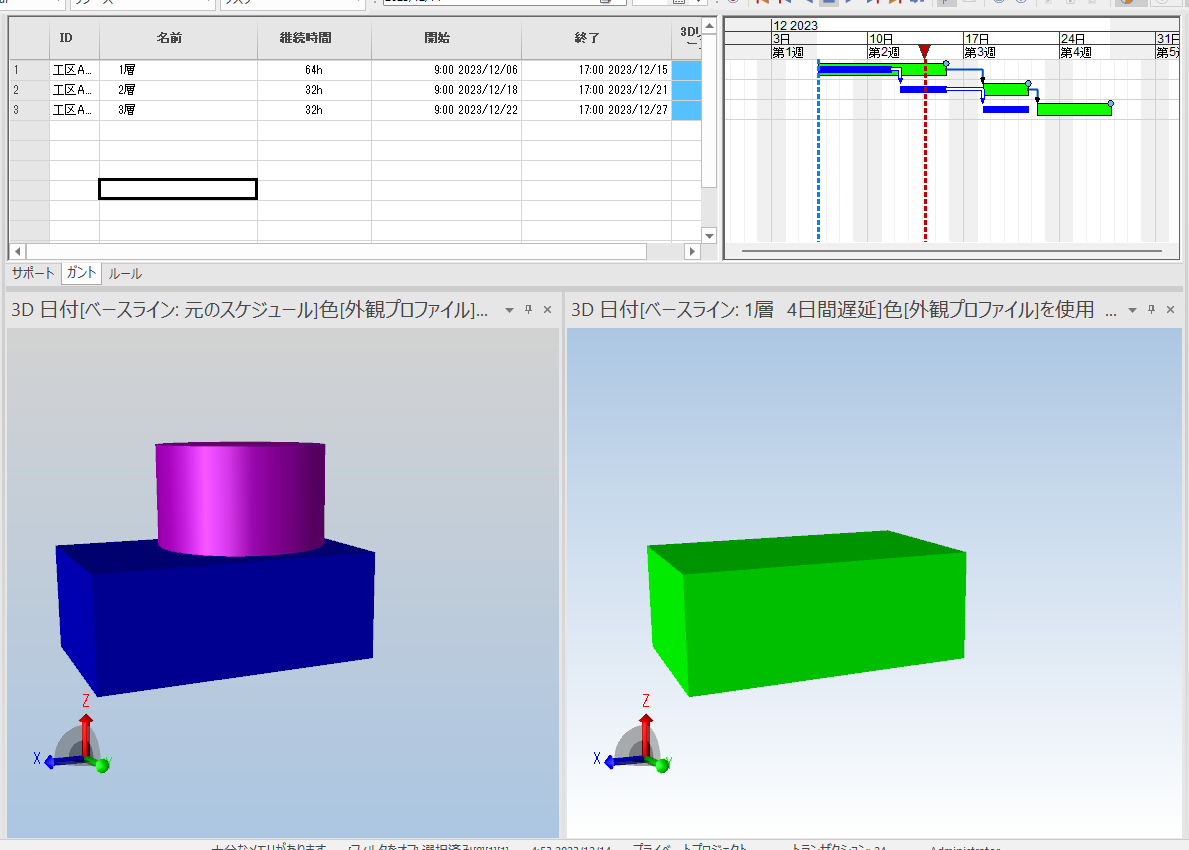1189x850 pixels.
Task: Select row number 3 header
Action: pyautogui.click(x=29, y=110)
